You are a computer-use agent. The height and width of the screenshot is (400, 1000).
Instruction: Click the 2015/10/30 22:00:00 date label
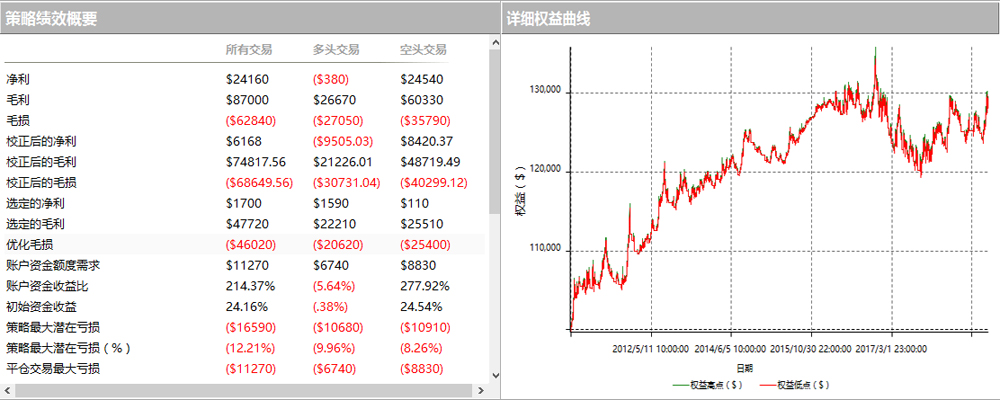click(x=810, y=349)
